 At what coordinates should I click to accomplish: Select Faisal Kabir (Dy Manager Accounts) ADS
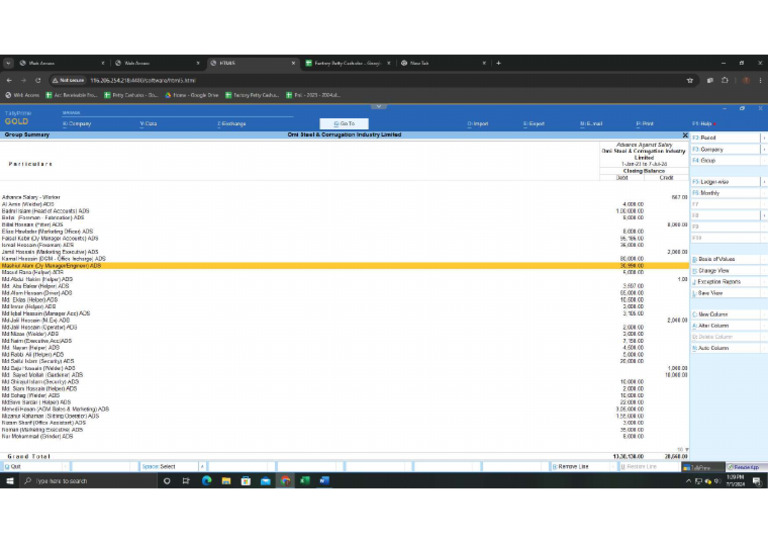pos(344,238)
